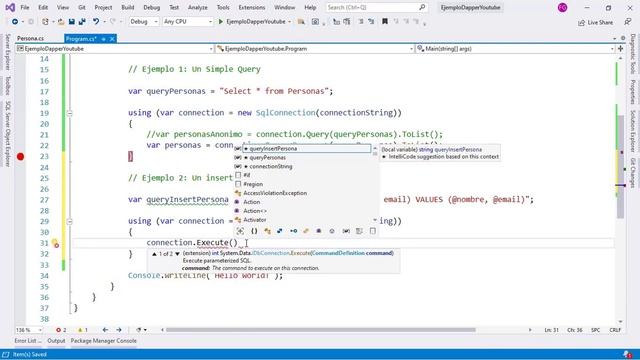Open the Git Changes side panel
The height and width of the screenshot is (360, 640).
[633, 173]
